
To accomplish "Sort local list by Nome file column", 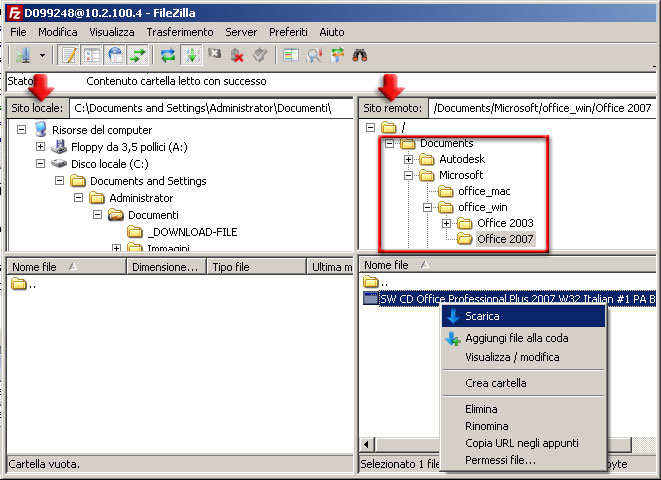I will (67, 267).
